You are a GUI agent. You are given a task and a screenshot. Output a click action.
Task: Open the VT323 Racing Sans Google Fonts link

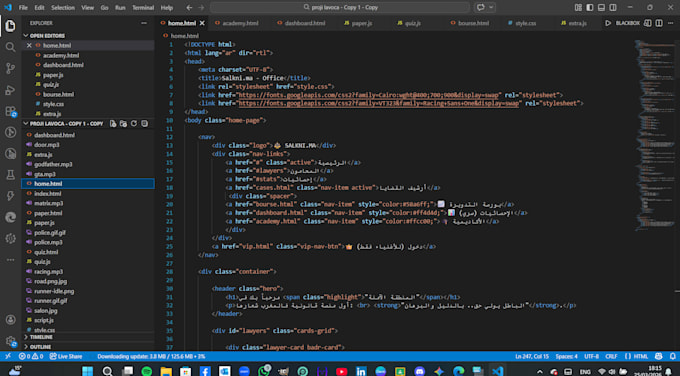tap(379, 103)
